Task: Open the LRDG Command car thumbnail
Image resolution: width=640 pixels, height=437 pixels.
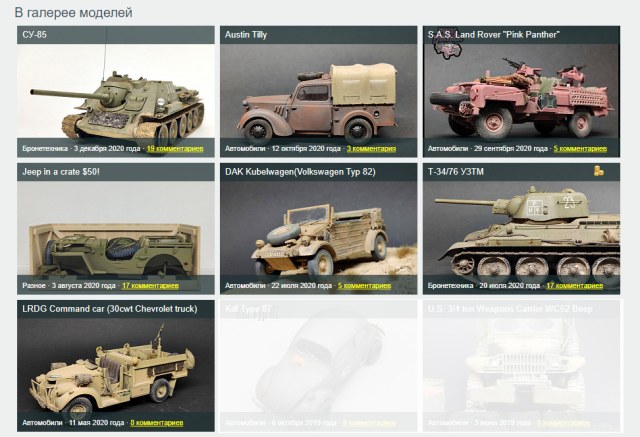Action: tap(116, 366)
